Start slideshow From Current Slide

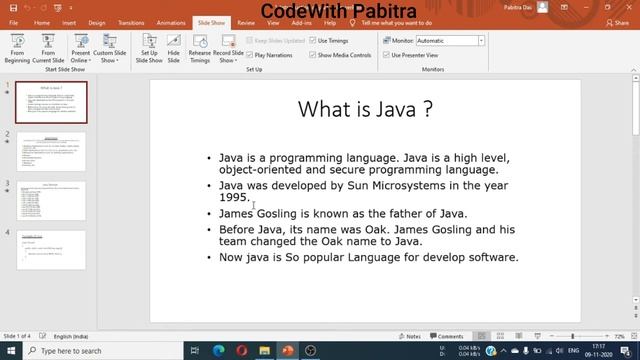(x=48, y=49)
